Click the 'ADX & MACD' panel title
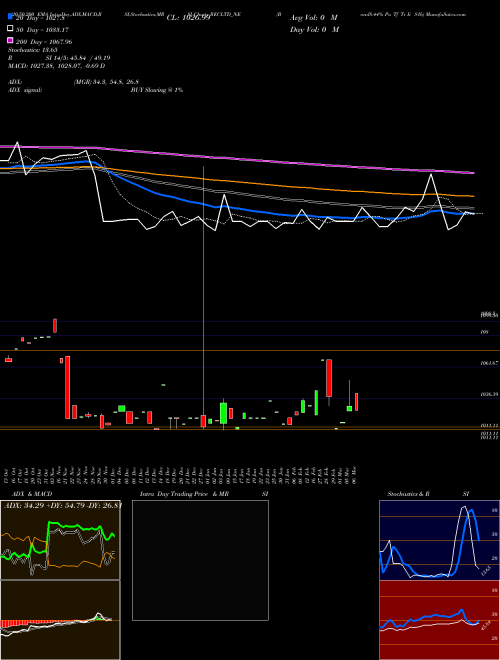The image size is (500, 660). 32,494
